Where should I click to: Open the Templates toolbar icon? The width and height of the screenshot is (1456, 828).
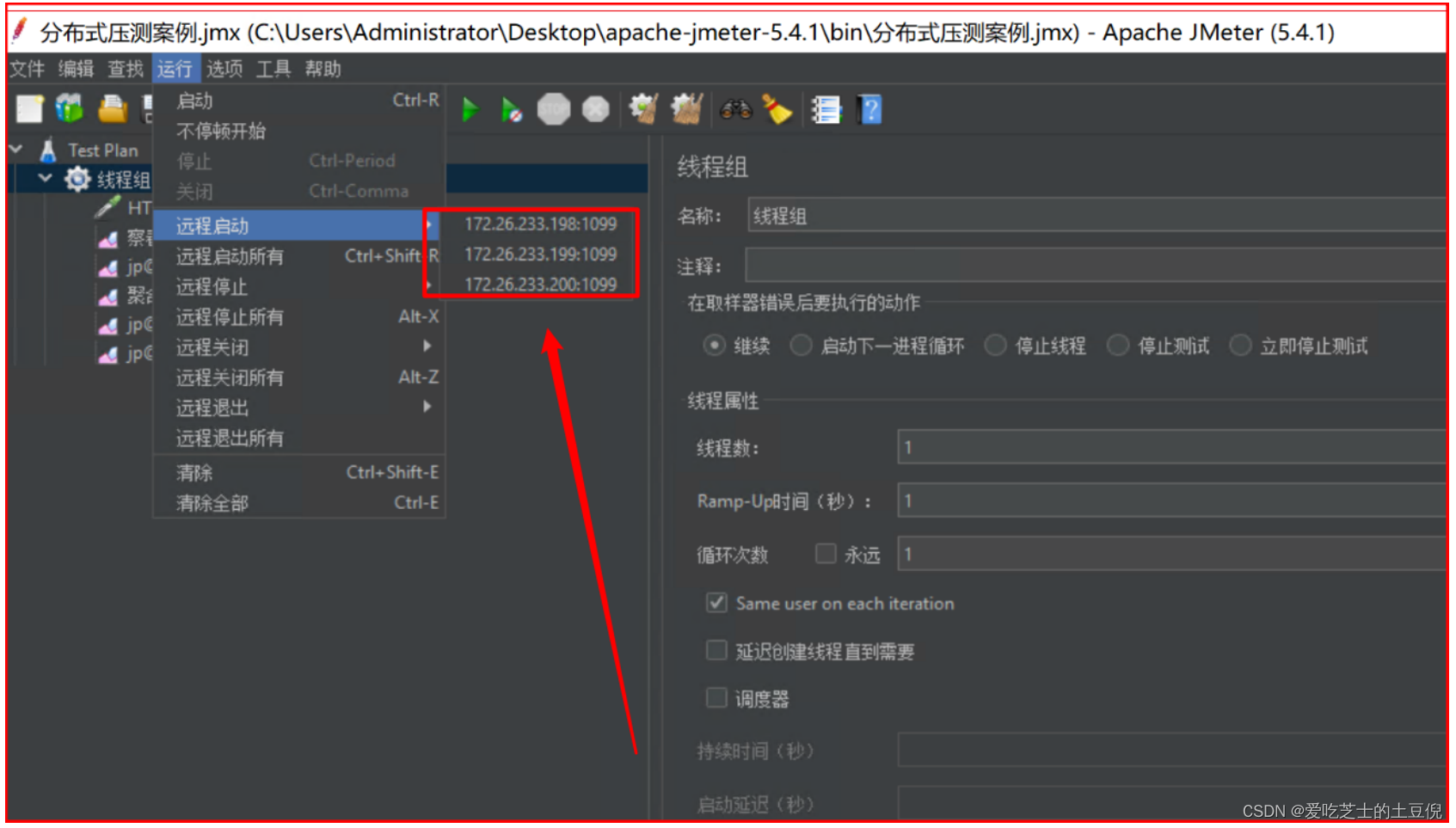pyautogui.click(x=70, y=109)
